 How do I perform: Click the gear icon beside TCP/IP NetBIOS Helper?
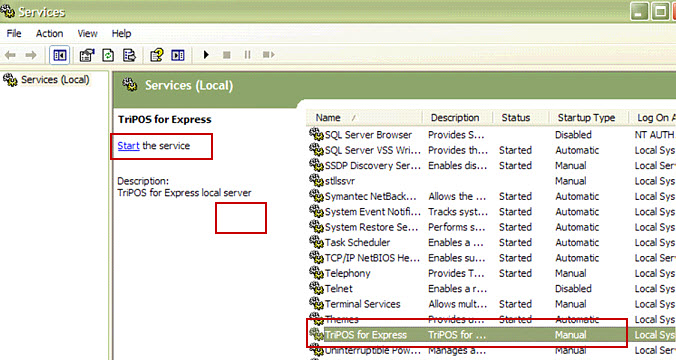click(316, 257)
